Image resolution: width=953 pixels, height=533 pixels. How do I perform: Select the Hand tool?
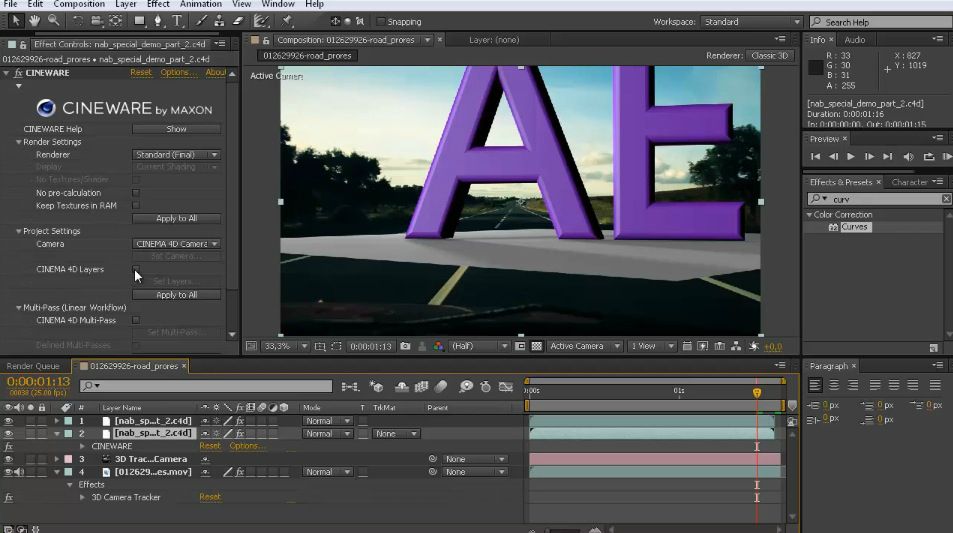pos(35,21)
